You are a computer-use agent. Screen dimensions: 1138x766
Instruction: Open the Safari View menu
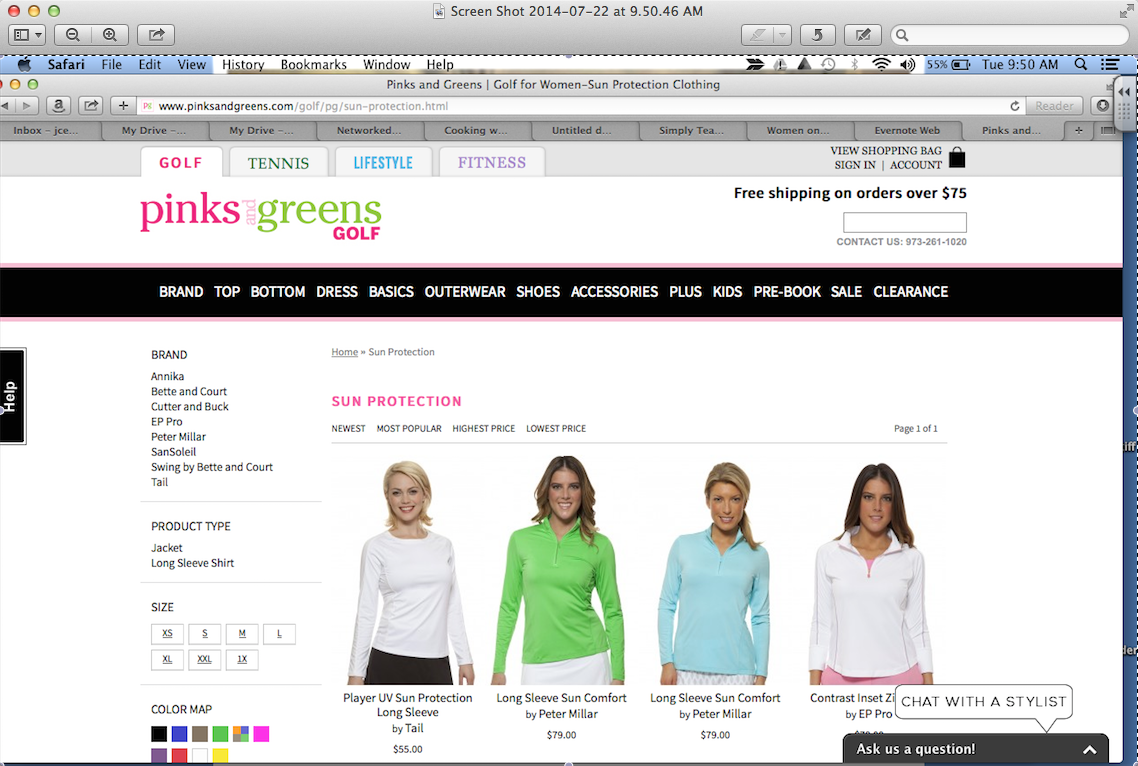(192, 65)
